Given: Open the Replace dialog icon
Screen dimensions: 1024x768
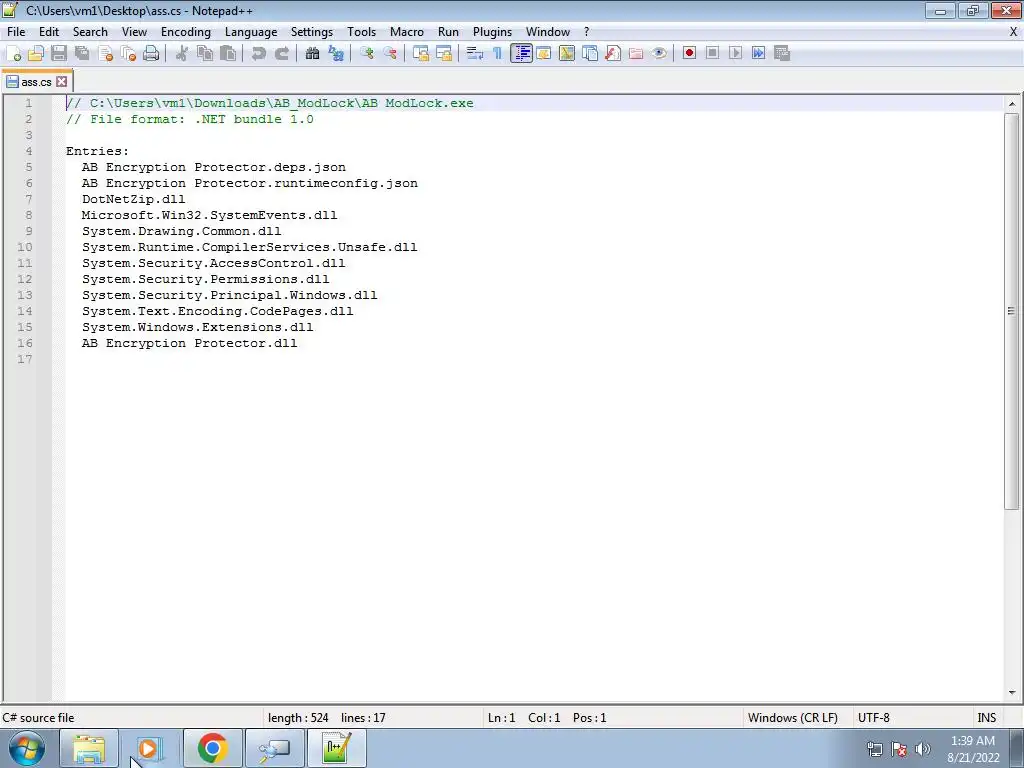Looking at the screenshot, I should [336, 54].
